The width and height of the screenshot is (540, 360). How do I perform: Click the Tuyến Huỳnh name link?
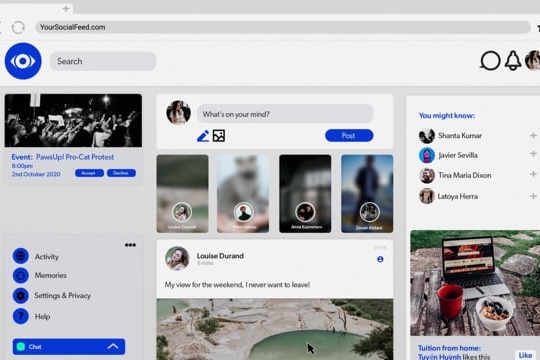439,357
